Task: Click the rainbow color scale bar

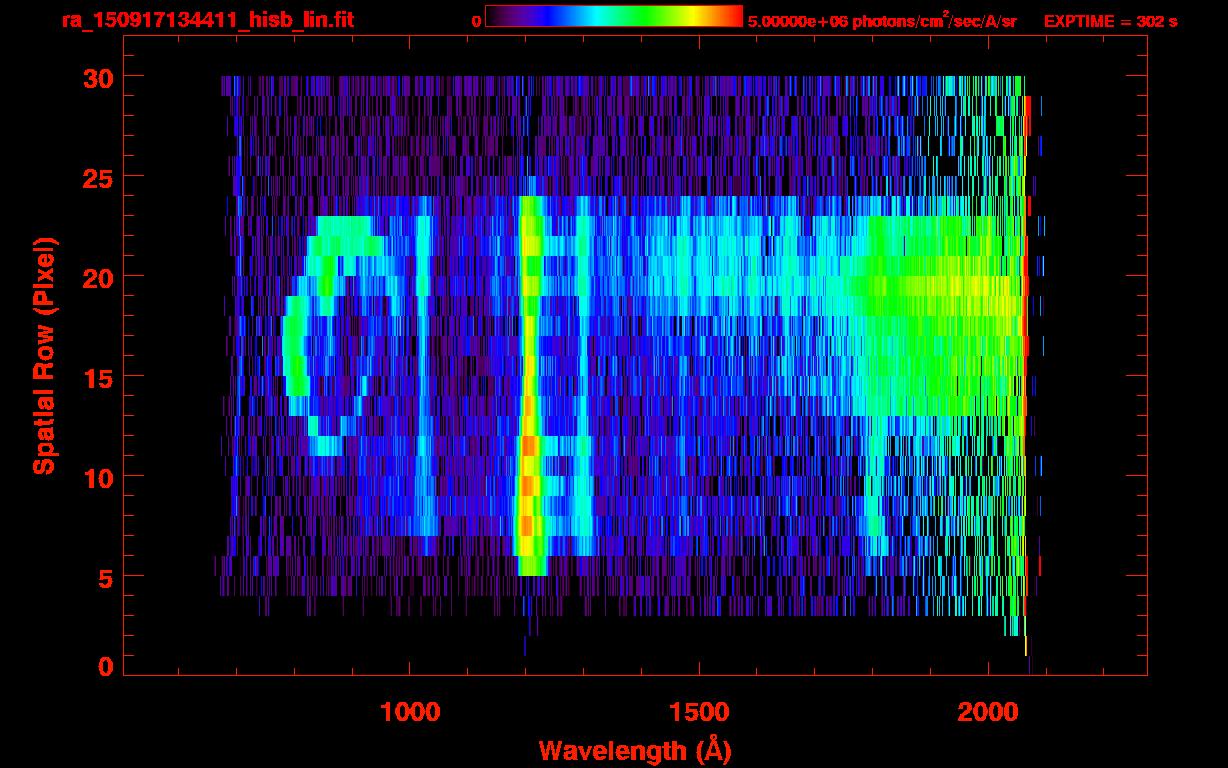Action: [x=614, y=17]
